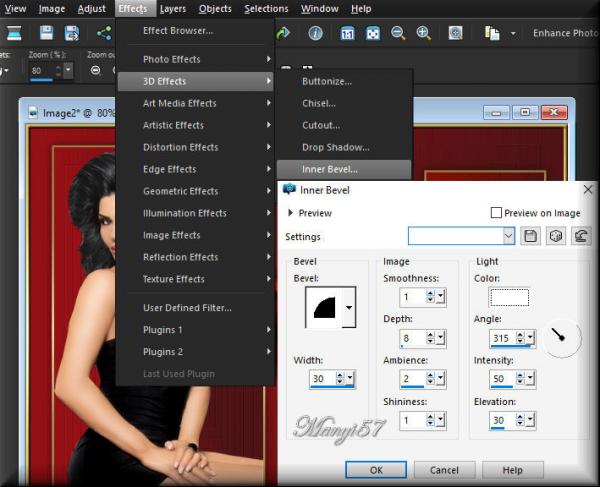600x487 pixels.
Task: Click the info icon in the toolbar
Action: pyautogui.click(x=315, y=33)
